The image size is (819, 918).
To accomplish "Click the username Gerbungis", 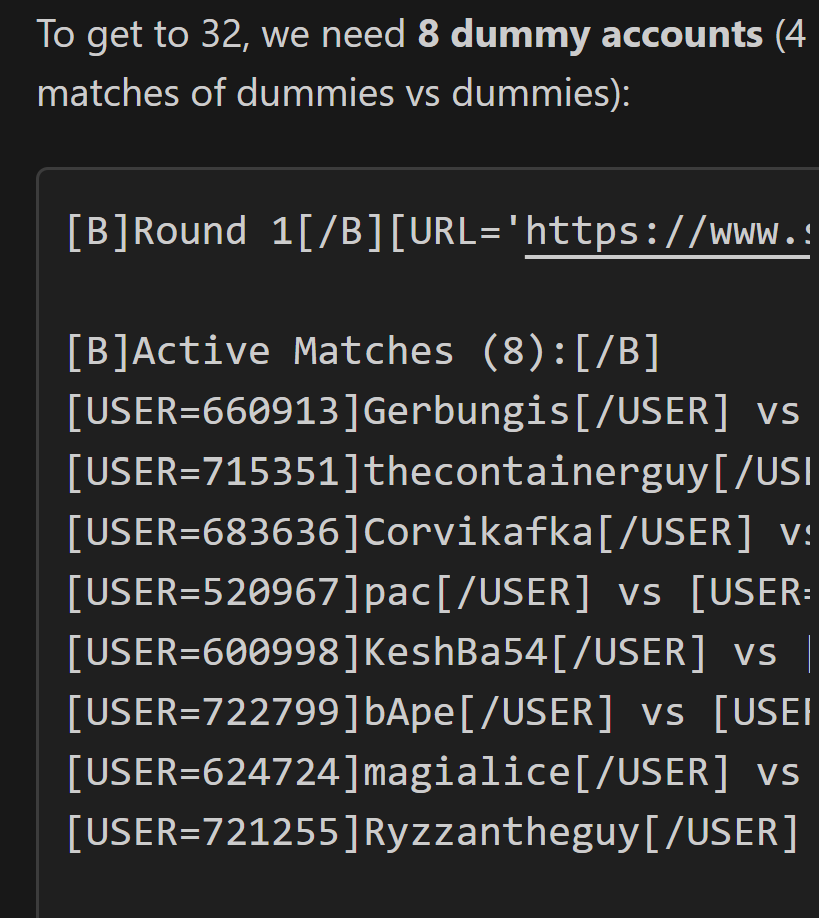I will tap(466, 411).
